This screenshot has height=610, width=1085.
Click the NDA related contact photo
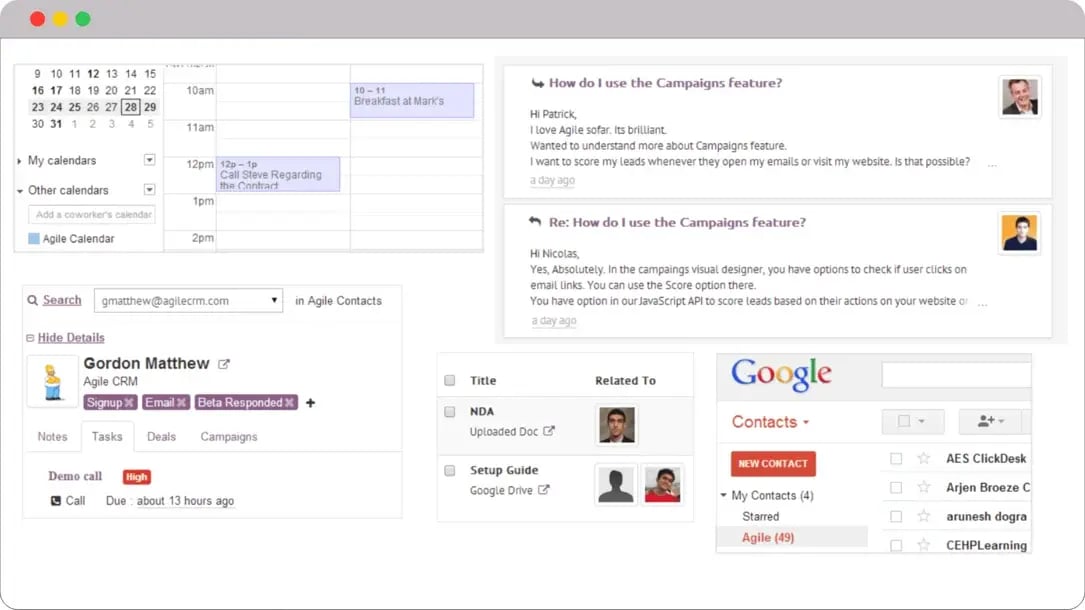(617, 425)
